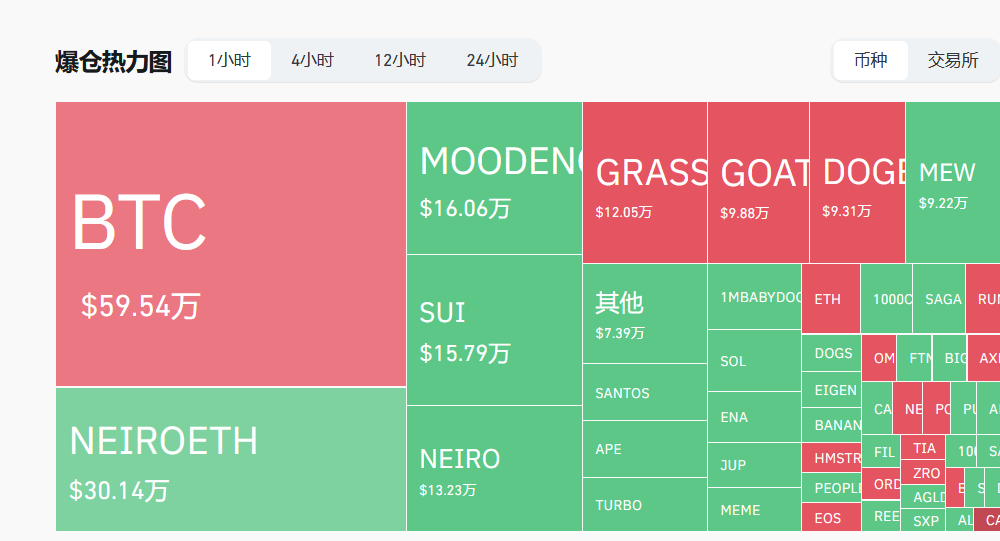Click the red GOAT tile
This screenshot has height=541, width=1000.
[758, 182]
